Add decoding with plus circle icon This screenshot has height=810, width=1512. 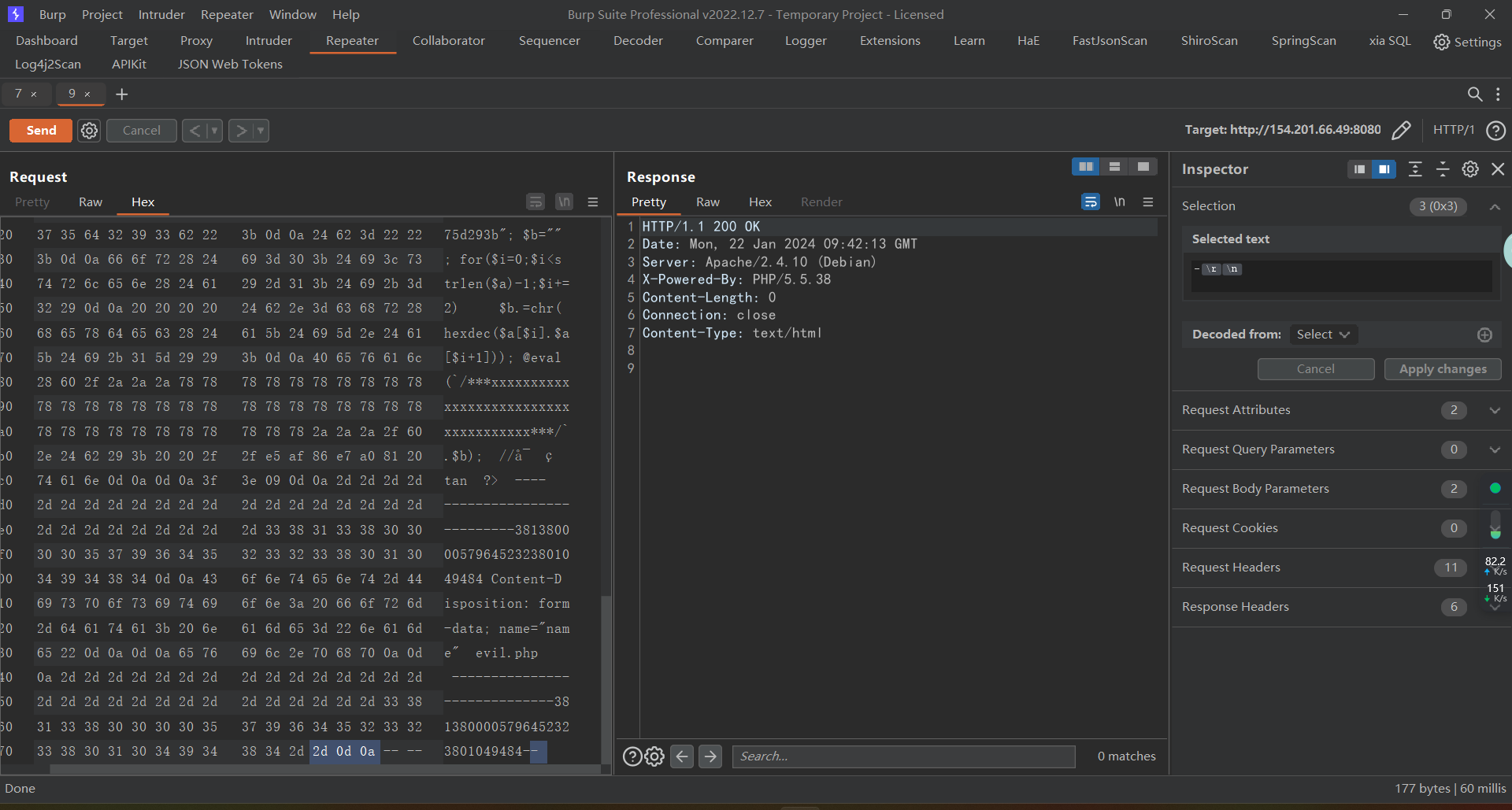[1484, 335]
